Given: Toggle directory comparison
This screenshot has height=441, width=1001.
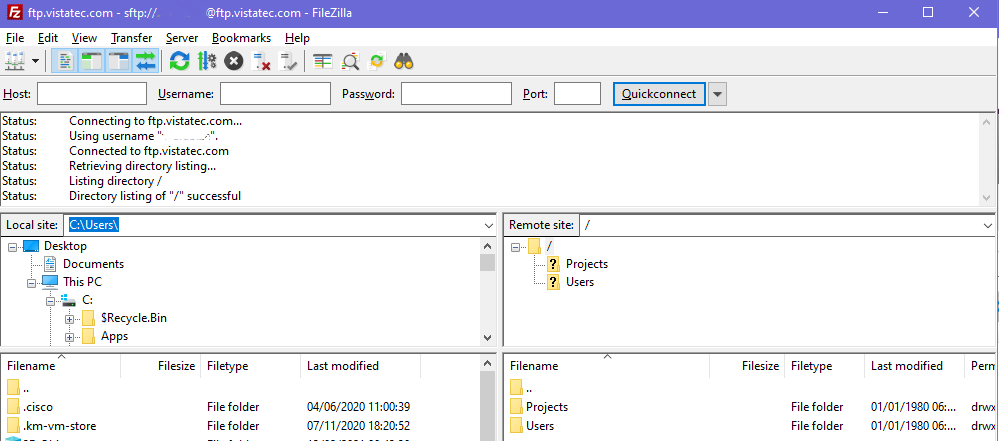Looking at the screenshot, I should point(350,61).
